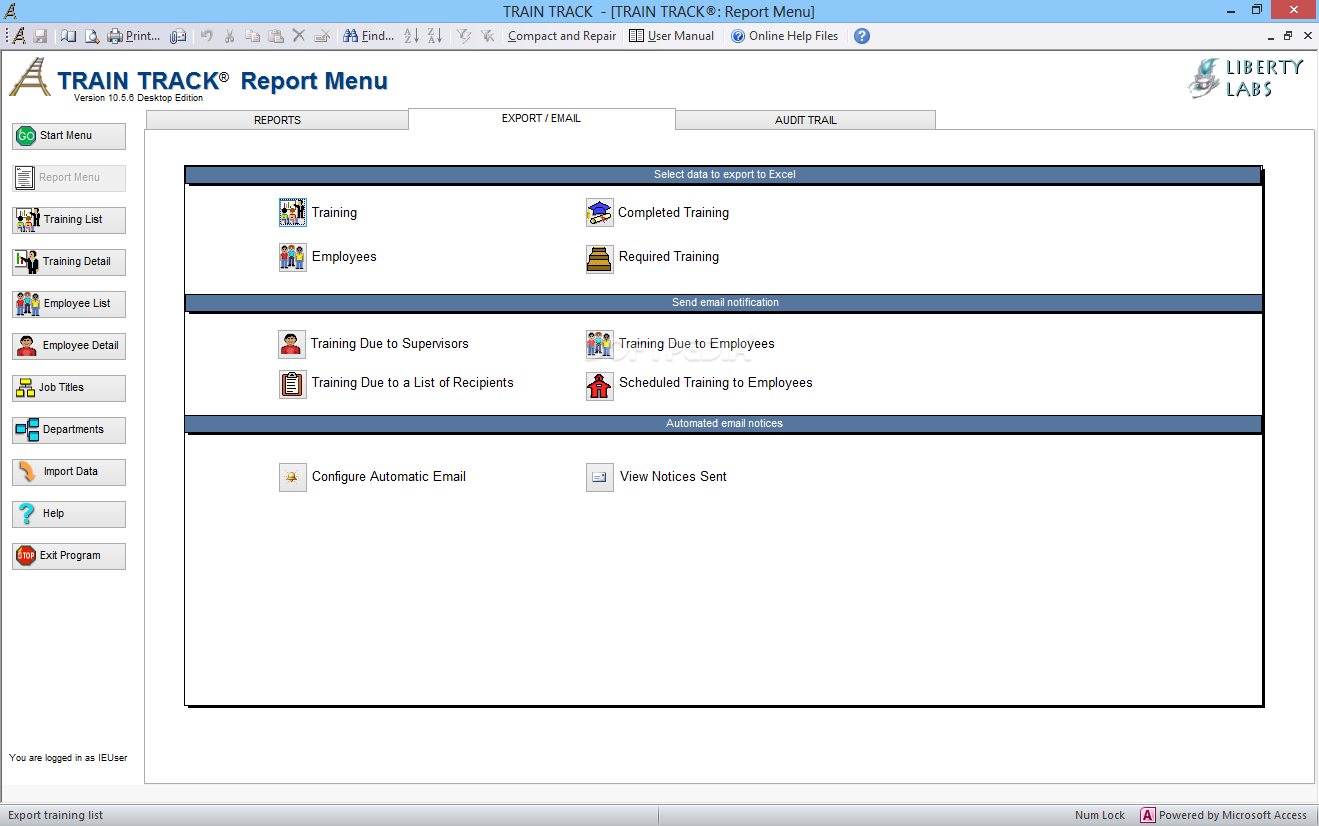Click the TRAIN TRACK Report Menu heading
1319x826 pixels.
tap(222, 81)
